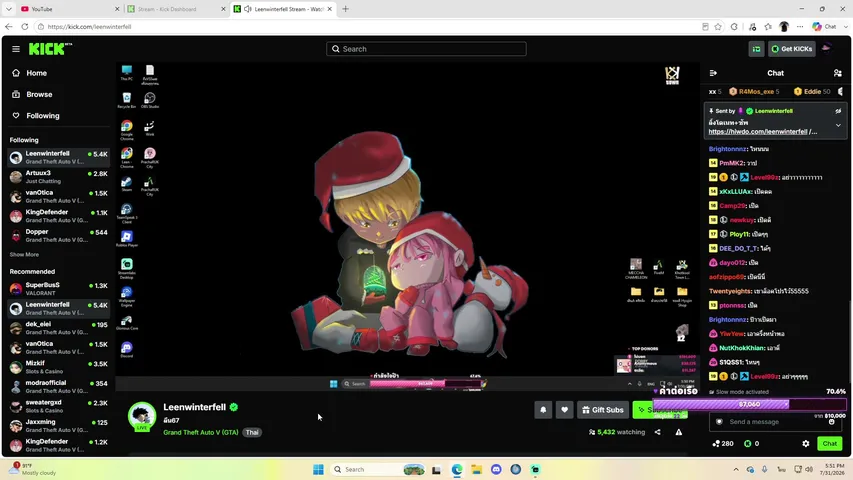
Task: Click the R4Mos_exe gifter entry
Action: click(x=755, y=91)
